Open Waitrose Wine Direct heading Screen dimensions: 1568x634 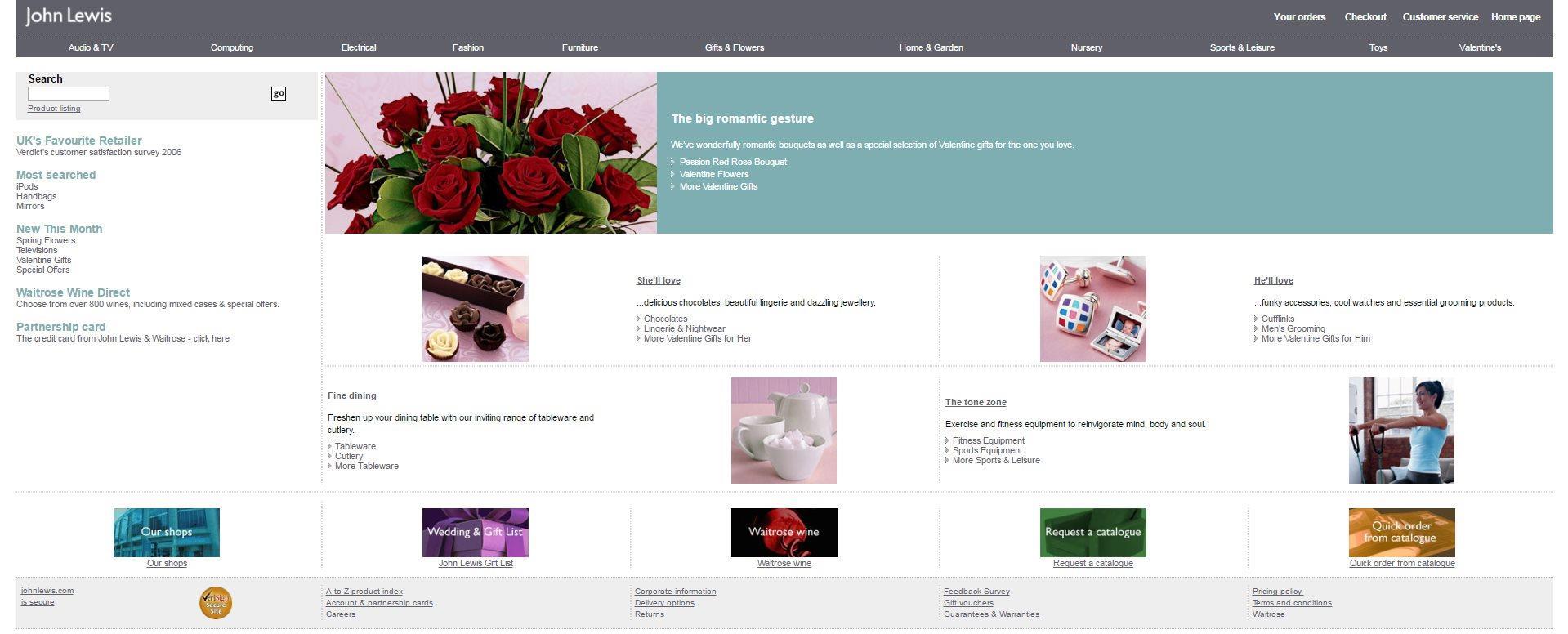(73, 292)
